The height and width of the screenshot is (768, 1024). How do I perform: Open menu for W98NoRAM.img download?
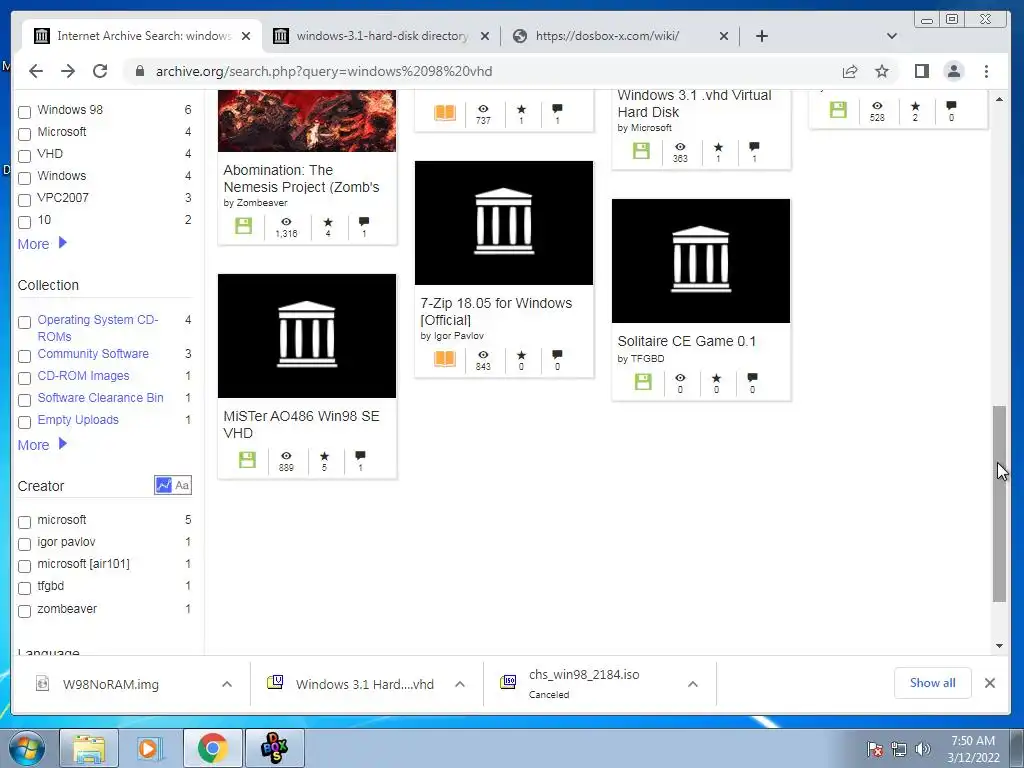coord(227,684)
